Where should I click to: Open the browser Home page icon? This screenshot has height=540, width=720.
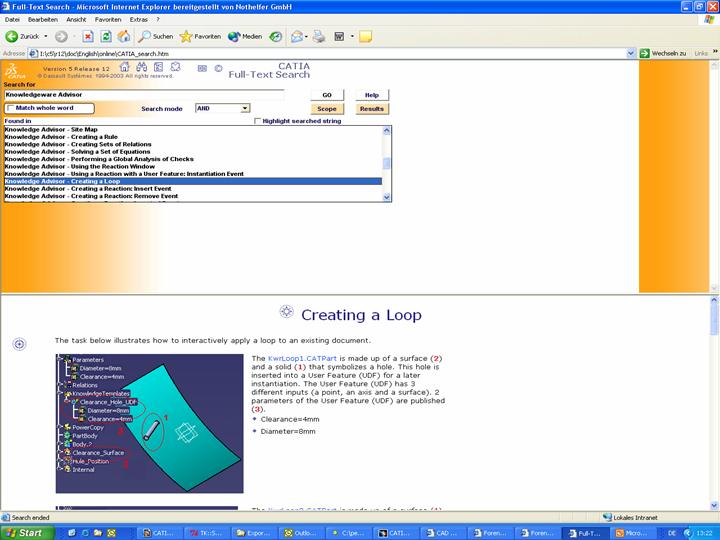click(124, 36)
